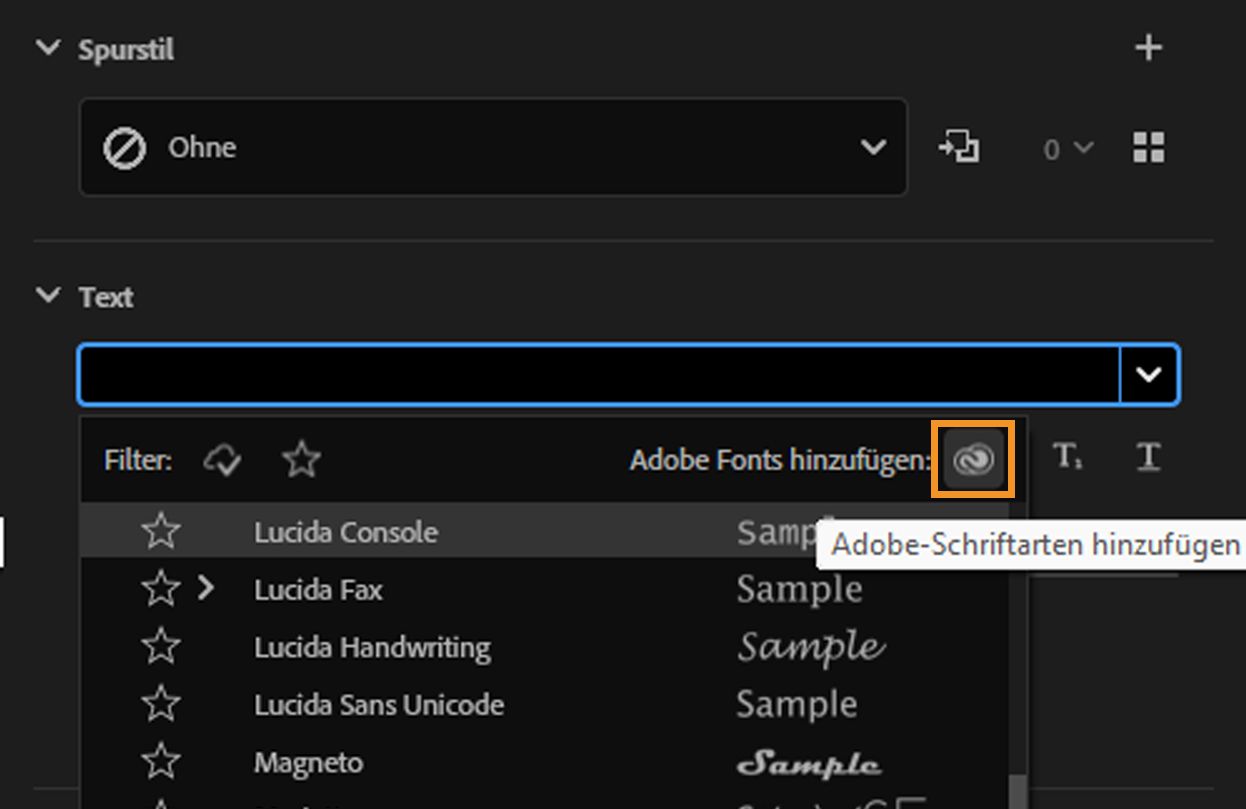Add Adobe Fonts via Creative Cloud icon
Image resolution: width=1246 pixels, height=809 pixels.
point(973,460)
